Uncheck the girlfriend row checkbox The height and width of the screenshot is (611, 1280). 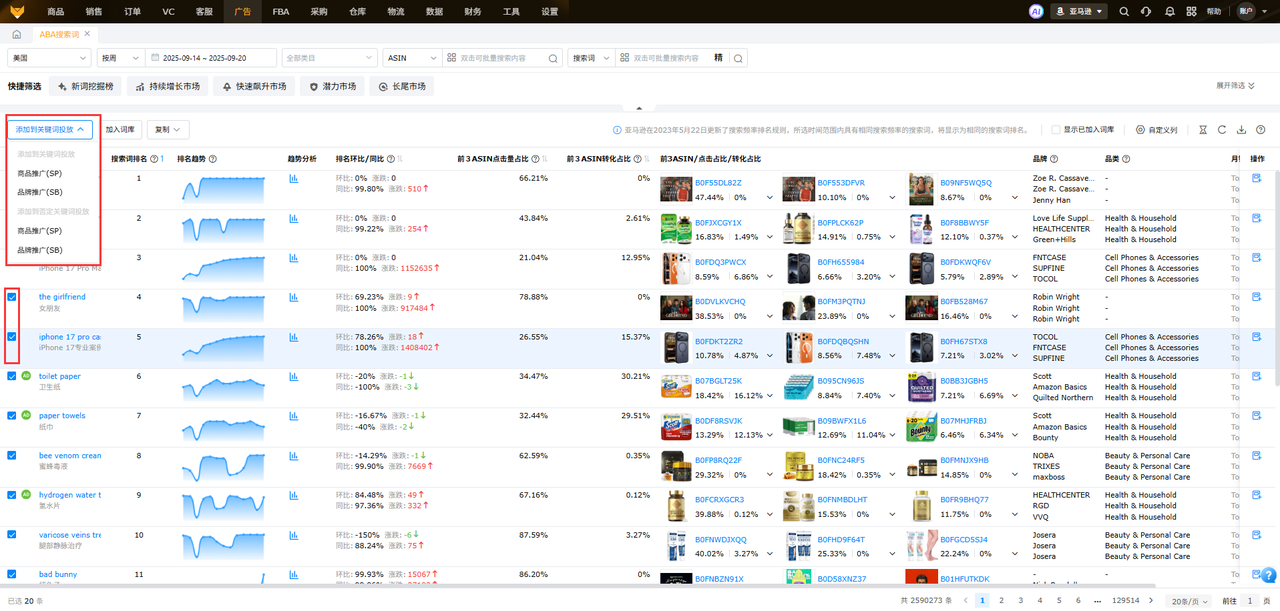pyautogui.click(x=12, y=297)
